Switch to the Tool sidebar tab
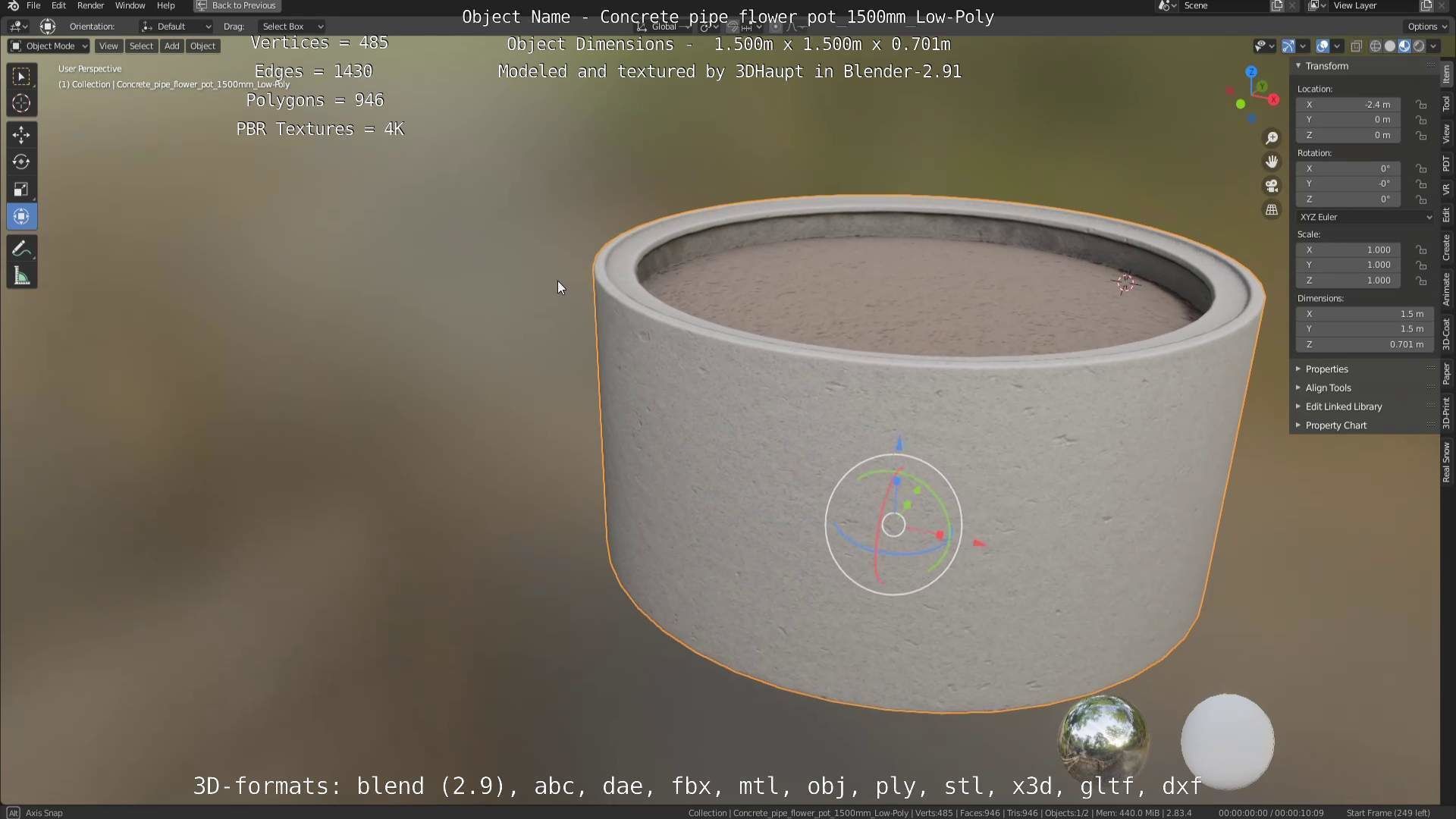 (x=1446, y=104)
